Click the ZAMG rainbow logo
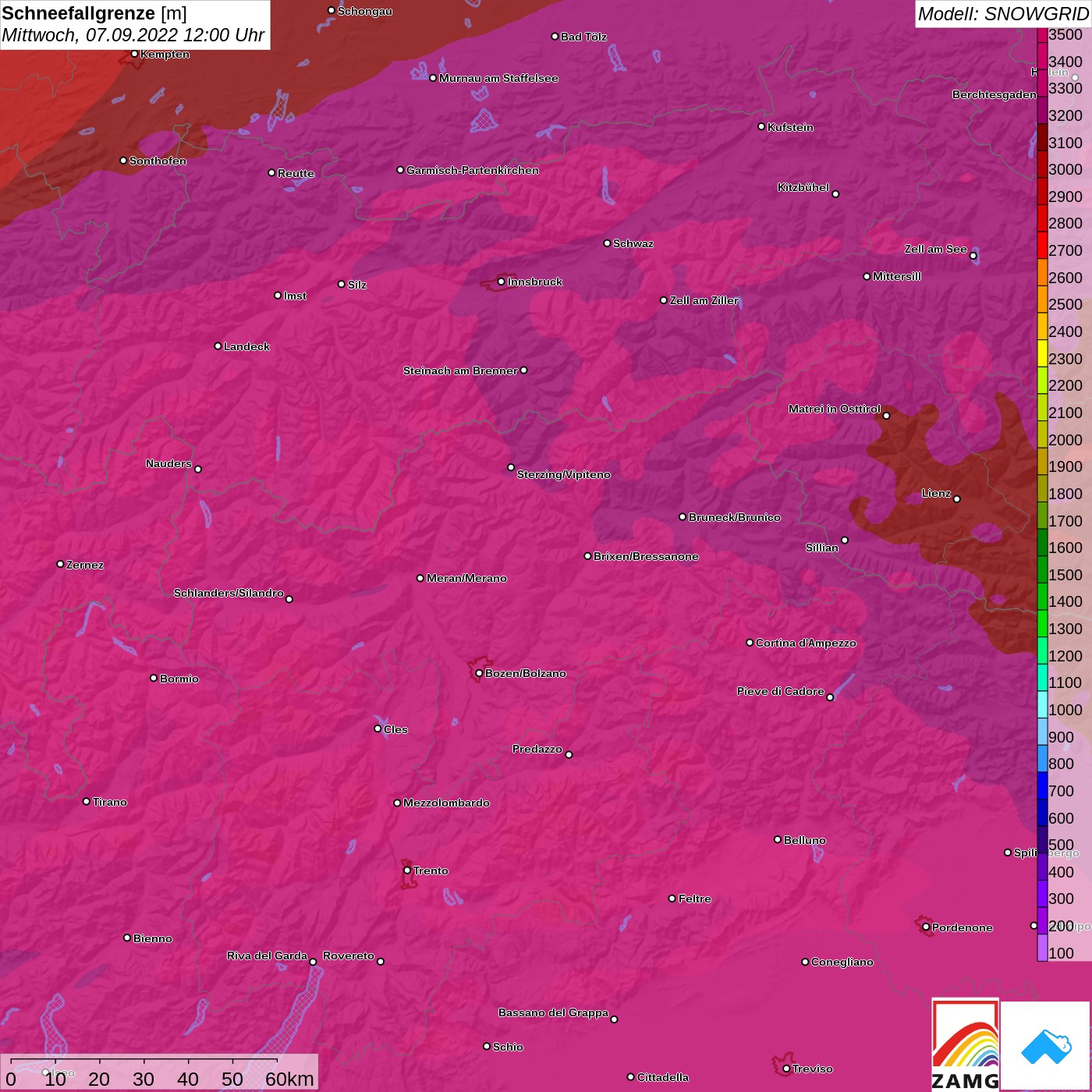The height and width of the screenshot is (1092, 1092). (966, 1044)
